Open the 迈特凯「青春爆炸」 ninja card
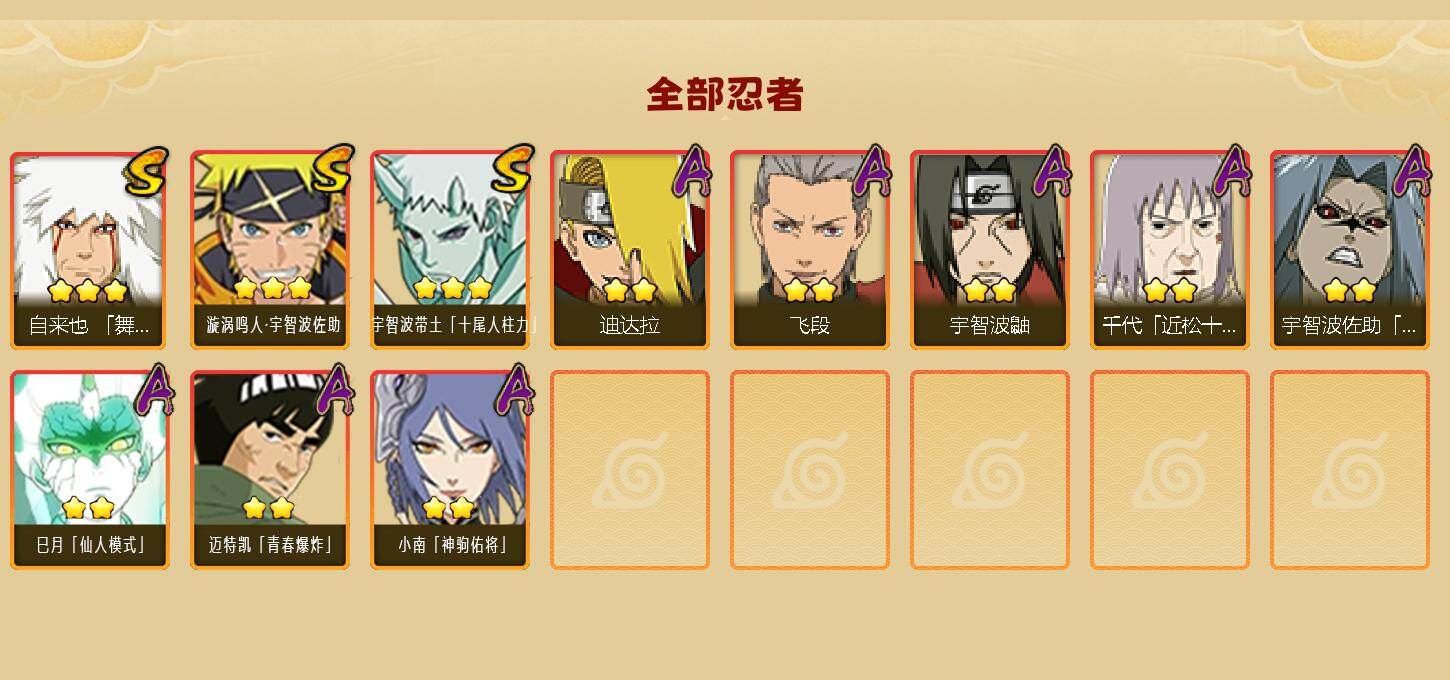The height and width of the screenshot is (680, 1450). click(270, 470)
